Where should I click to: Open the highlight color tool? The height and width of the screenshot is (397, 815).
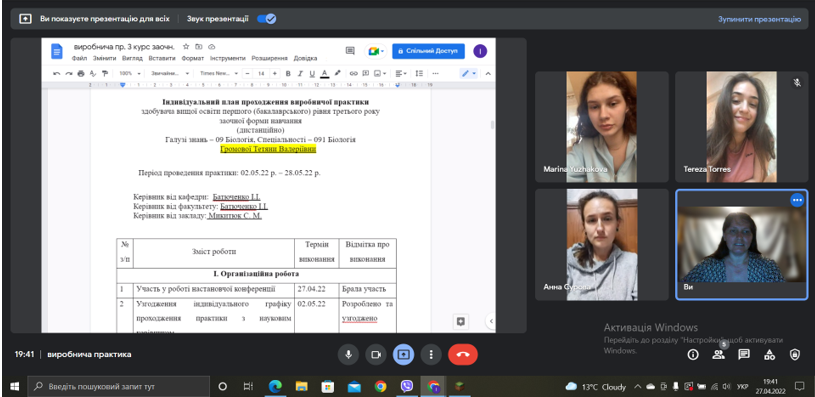(337, 73)
